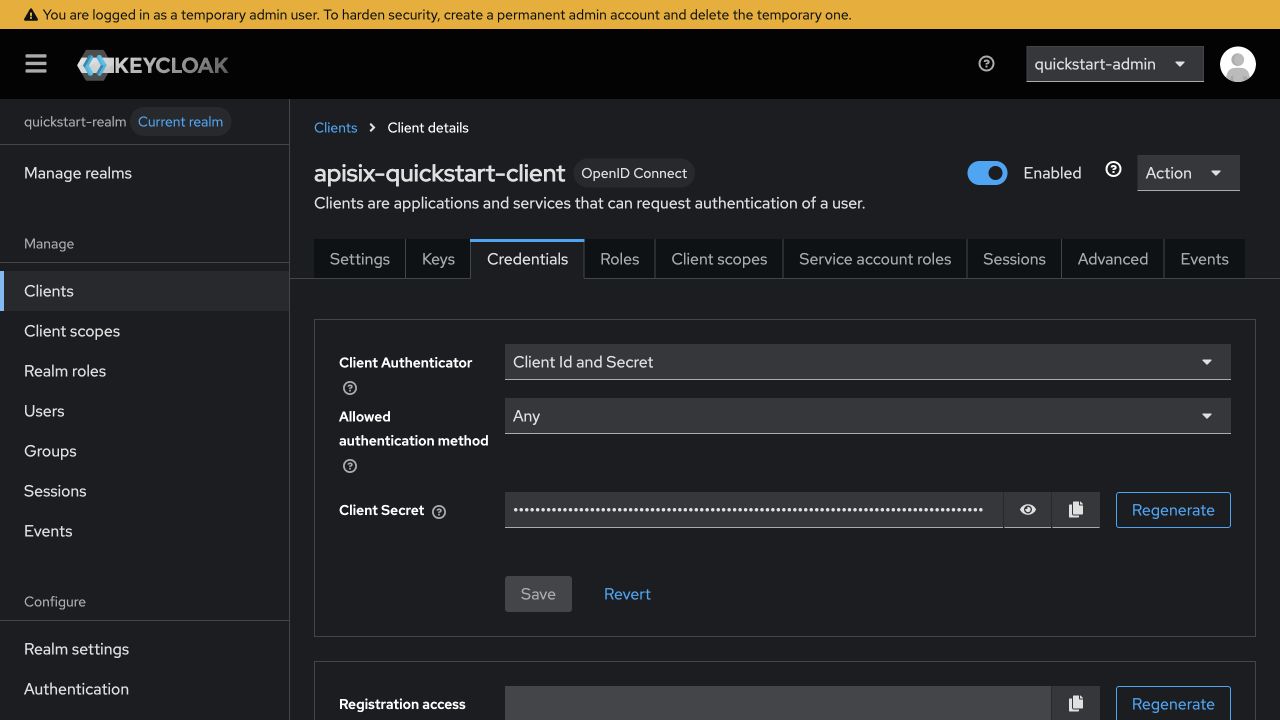Click the Registration access token field
Viewport: 1280px width, 720px height.
pyautogui.click(x=778, y=704)
